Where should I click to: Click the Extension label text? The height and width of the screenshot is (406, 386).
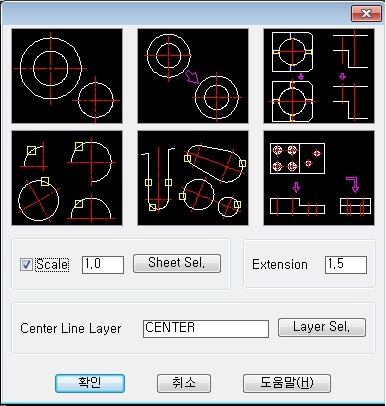[280, 265]
